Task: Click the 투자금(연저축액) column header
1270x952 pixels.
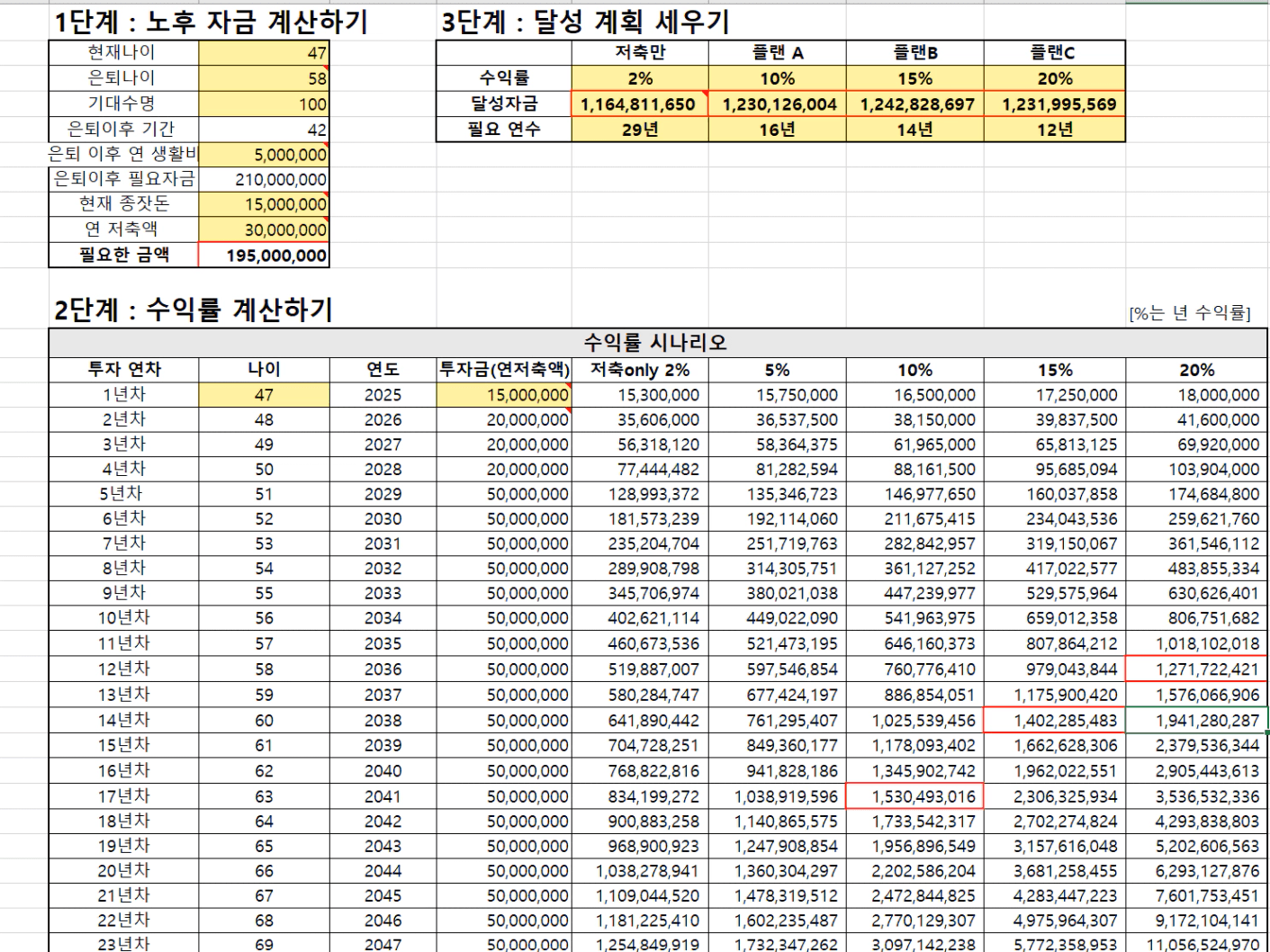Action: coord(504,369)
